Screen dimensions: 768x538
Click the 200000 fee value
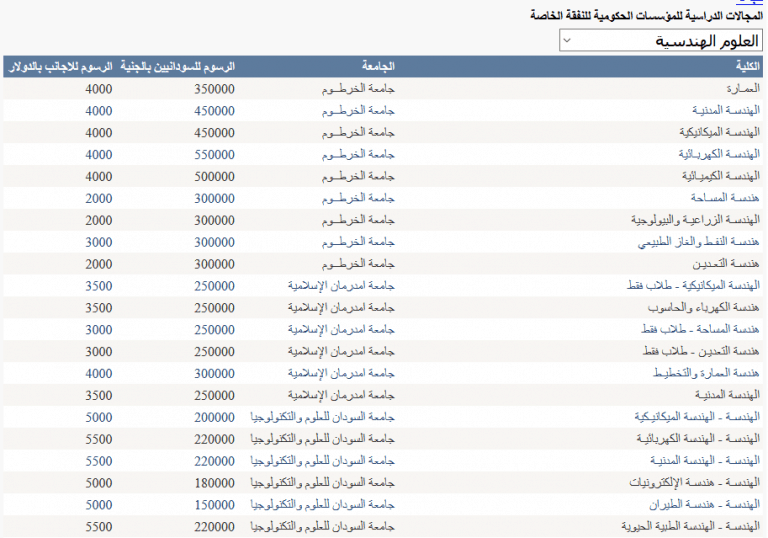click(x=214, y=417)
